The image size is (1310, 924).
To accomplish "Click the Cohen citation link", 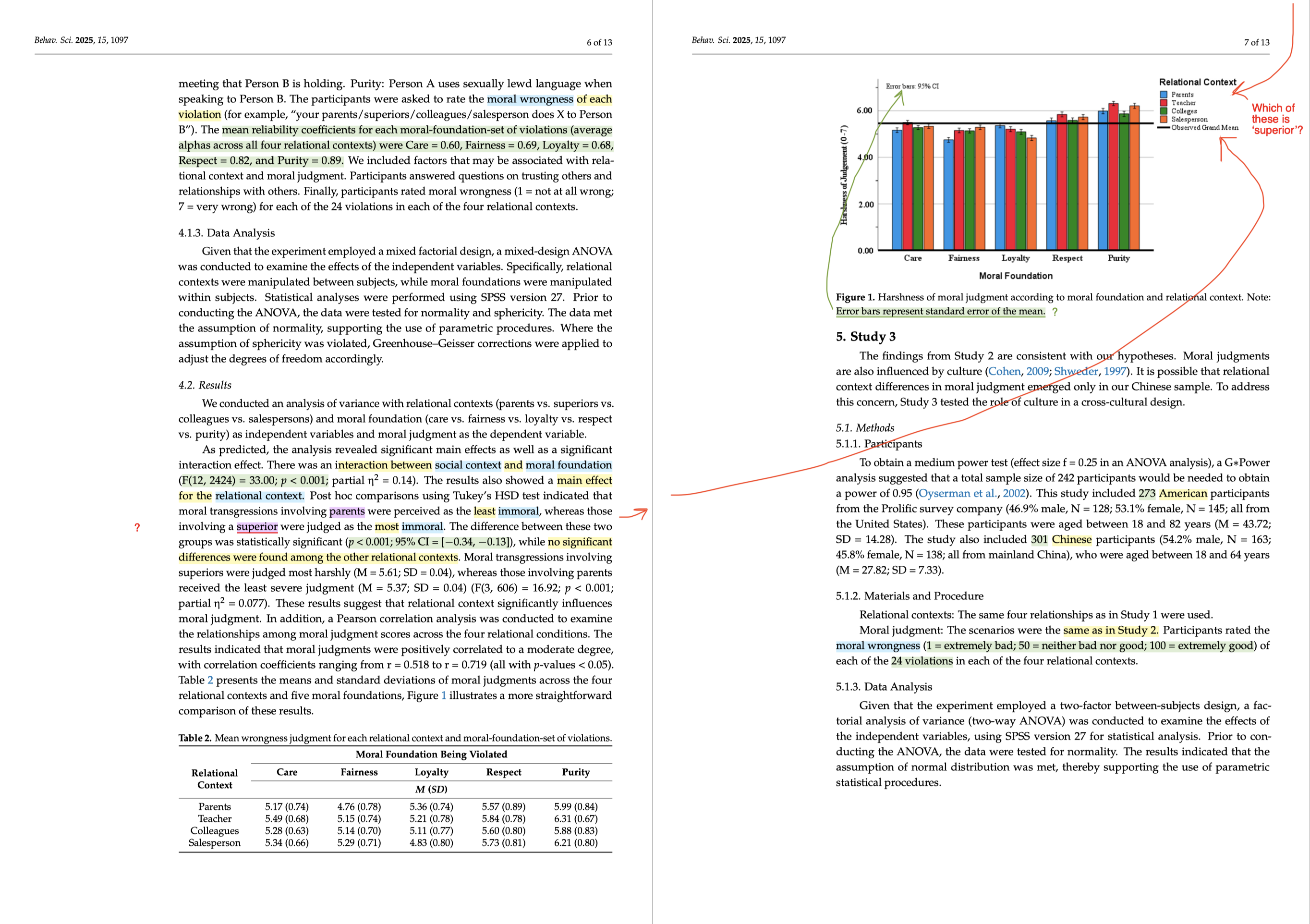I will pyautogui.click(x=1004, y=372).
